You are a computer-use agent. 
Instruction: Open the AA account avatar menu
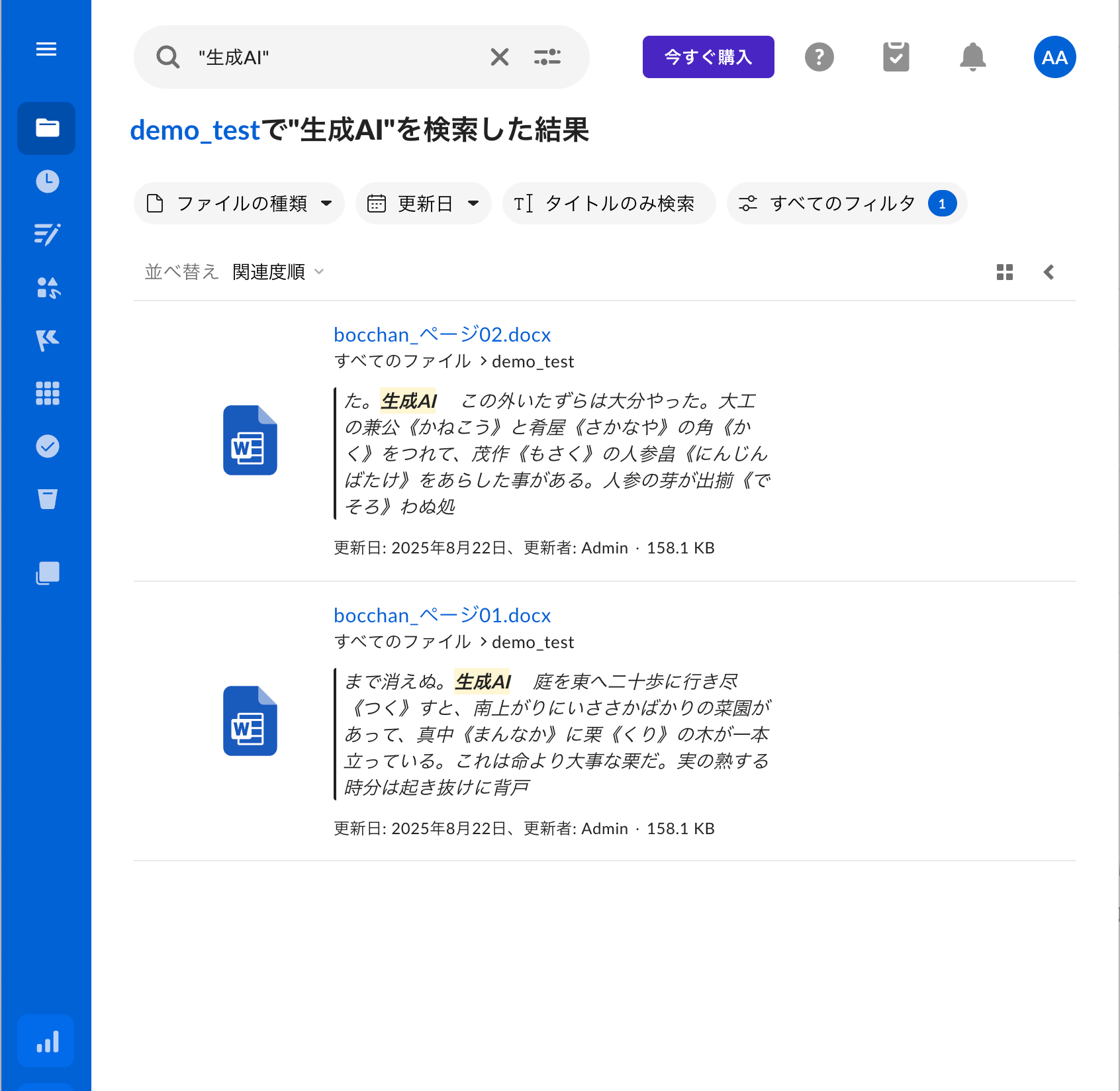(x=1054, y=57)
